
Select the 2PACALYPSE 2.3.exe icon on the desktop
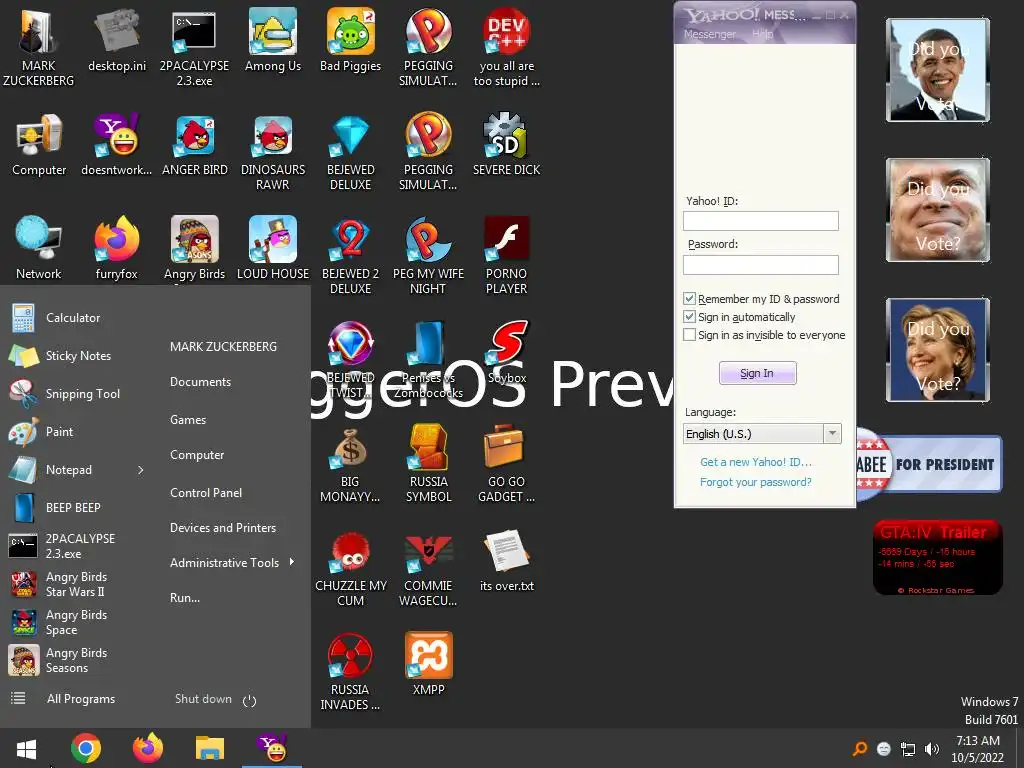coord(195,48)
